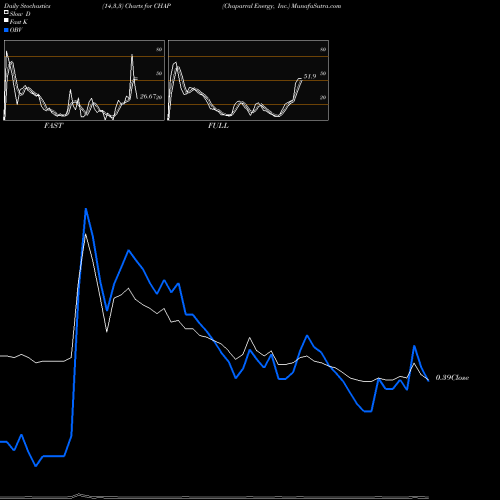Click the FULL chart caption
The height and width of the screenshot is (500, 500).
pyautogui.click(x=218, y=126)
